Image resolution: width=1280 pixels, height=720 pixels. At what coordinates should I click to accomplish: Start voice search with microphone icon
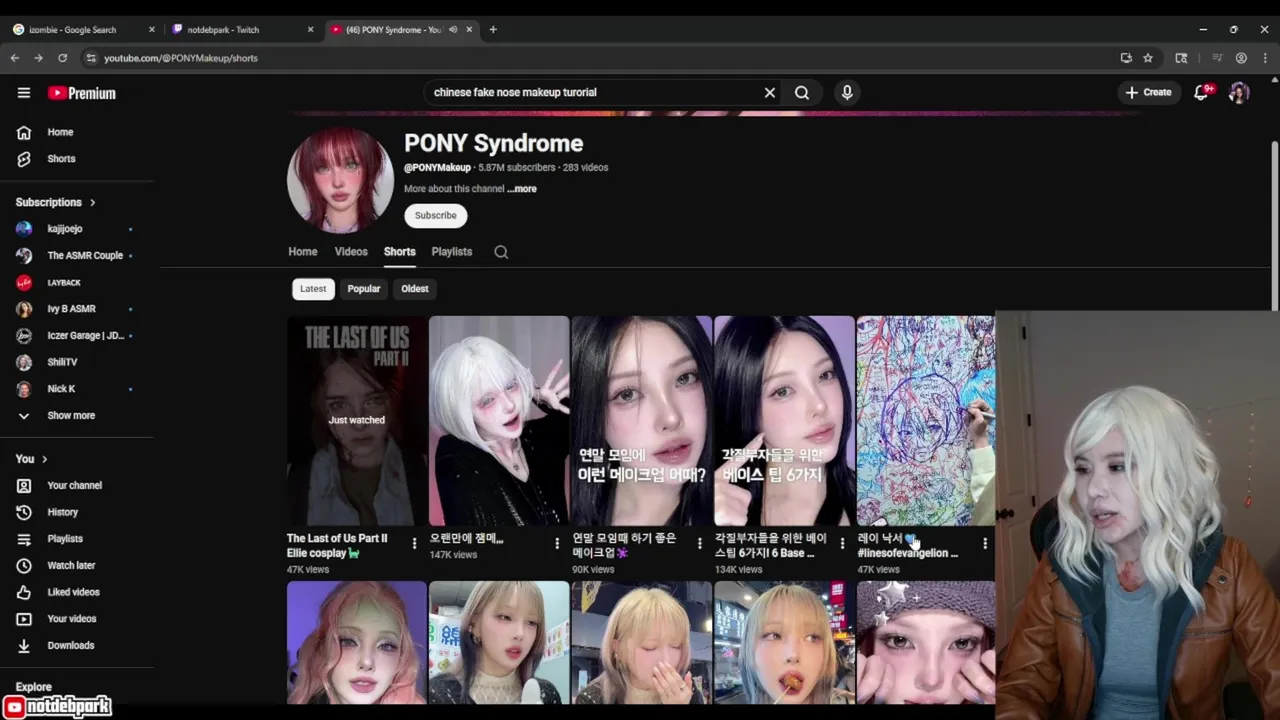(847, 92)
